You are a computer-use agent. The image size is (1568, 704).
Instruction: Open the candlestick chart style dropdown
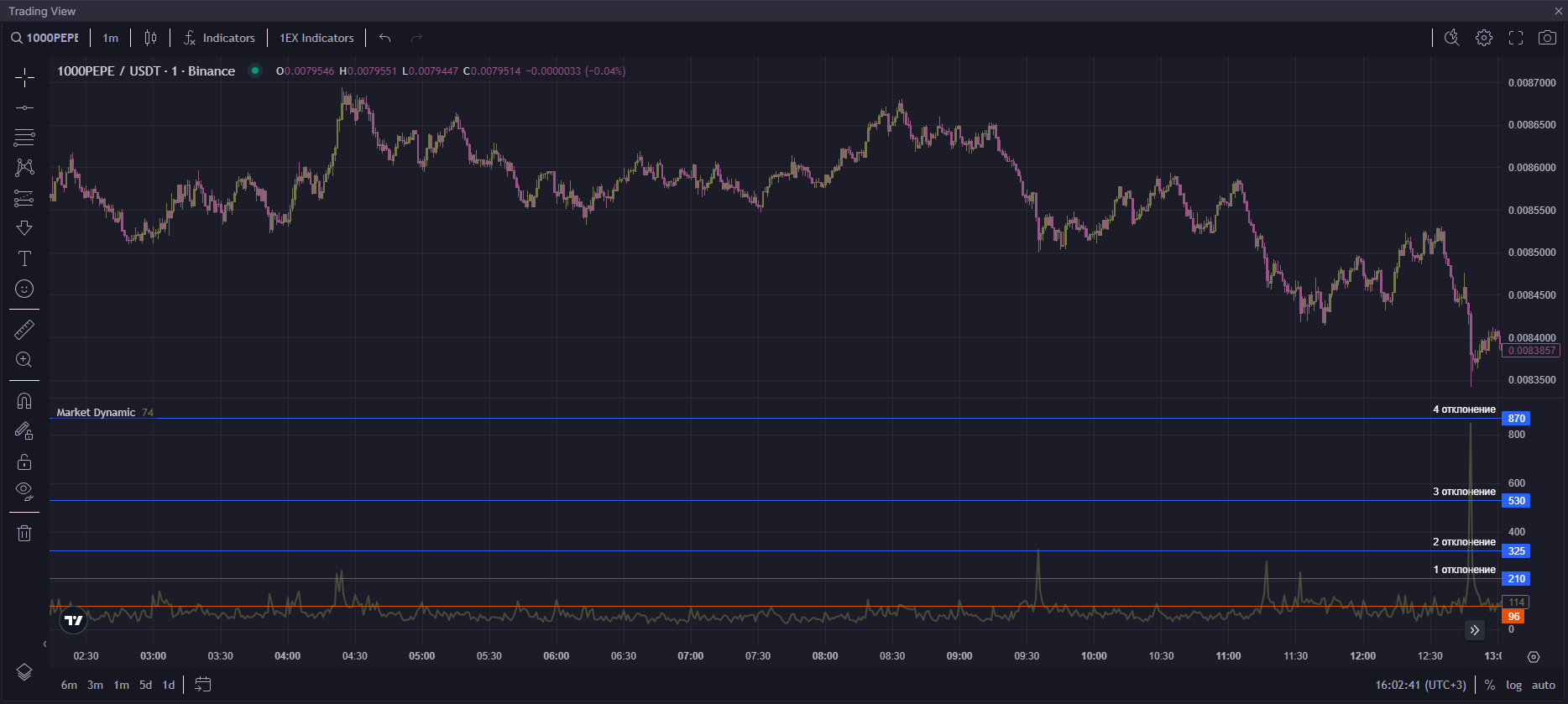[x=150, y=38]
